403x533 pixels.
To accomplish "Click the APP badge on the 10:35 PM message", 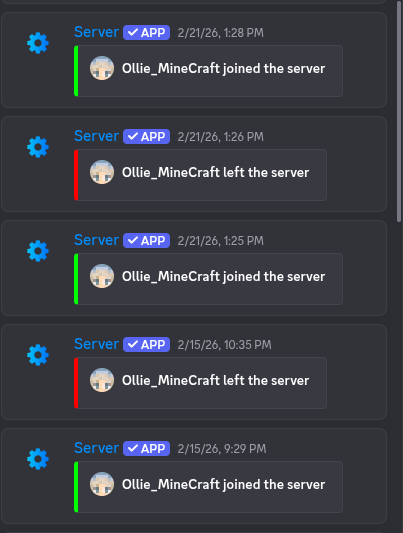I will tap(146, 345).
